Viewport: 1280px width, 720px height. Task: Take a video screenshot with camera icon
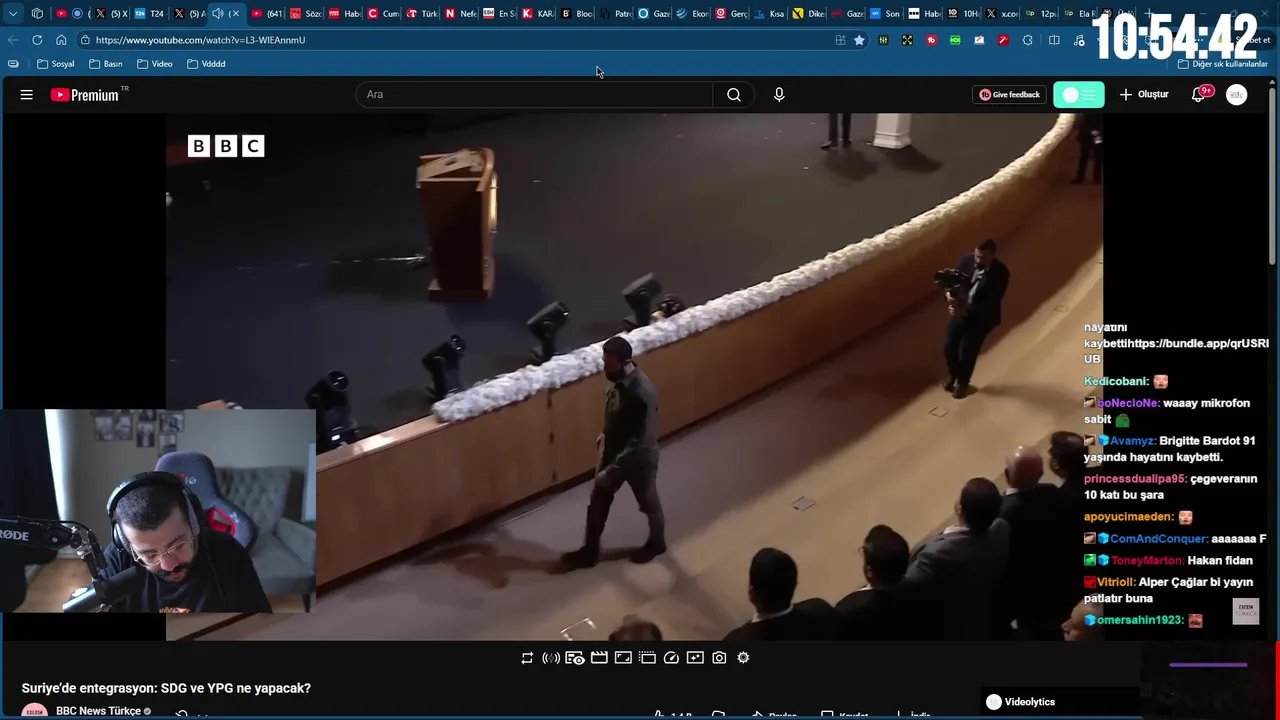point(719,657)
